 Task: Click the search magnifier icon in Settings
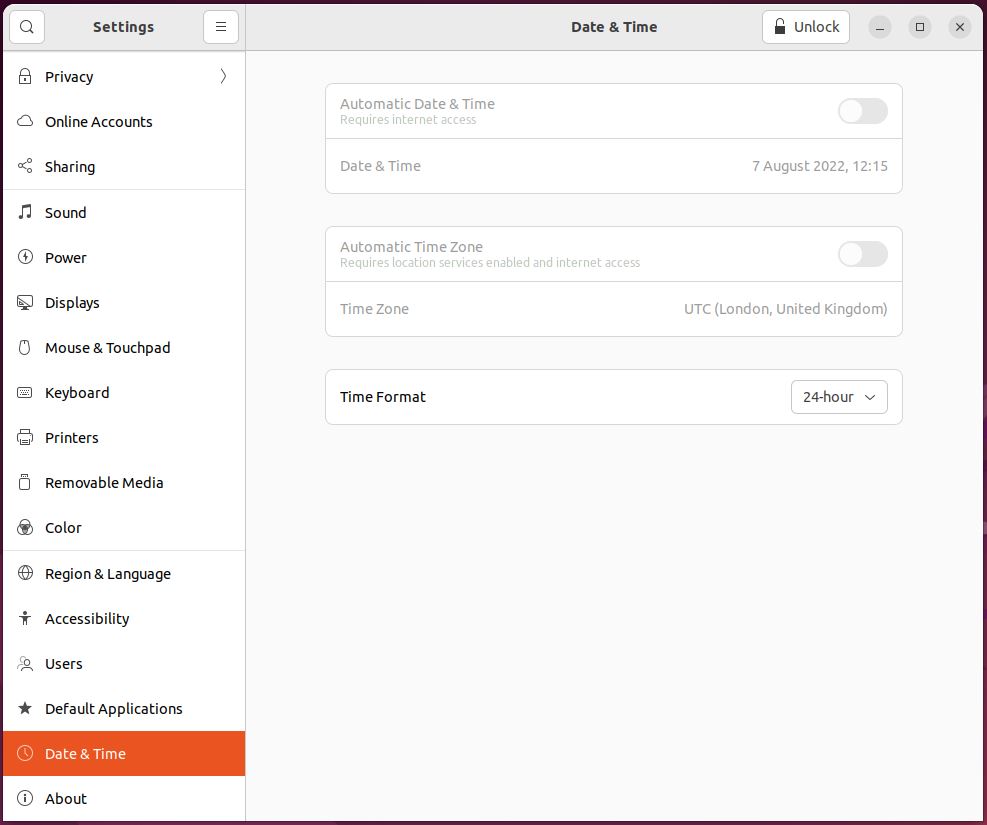click(x=27, y=27)
